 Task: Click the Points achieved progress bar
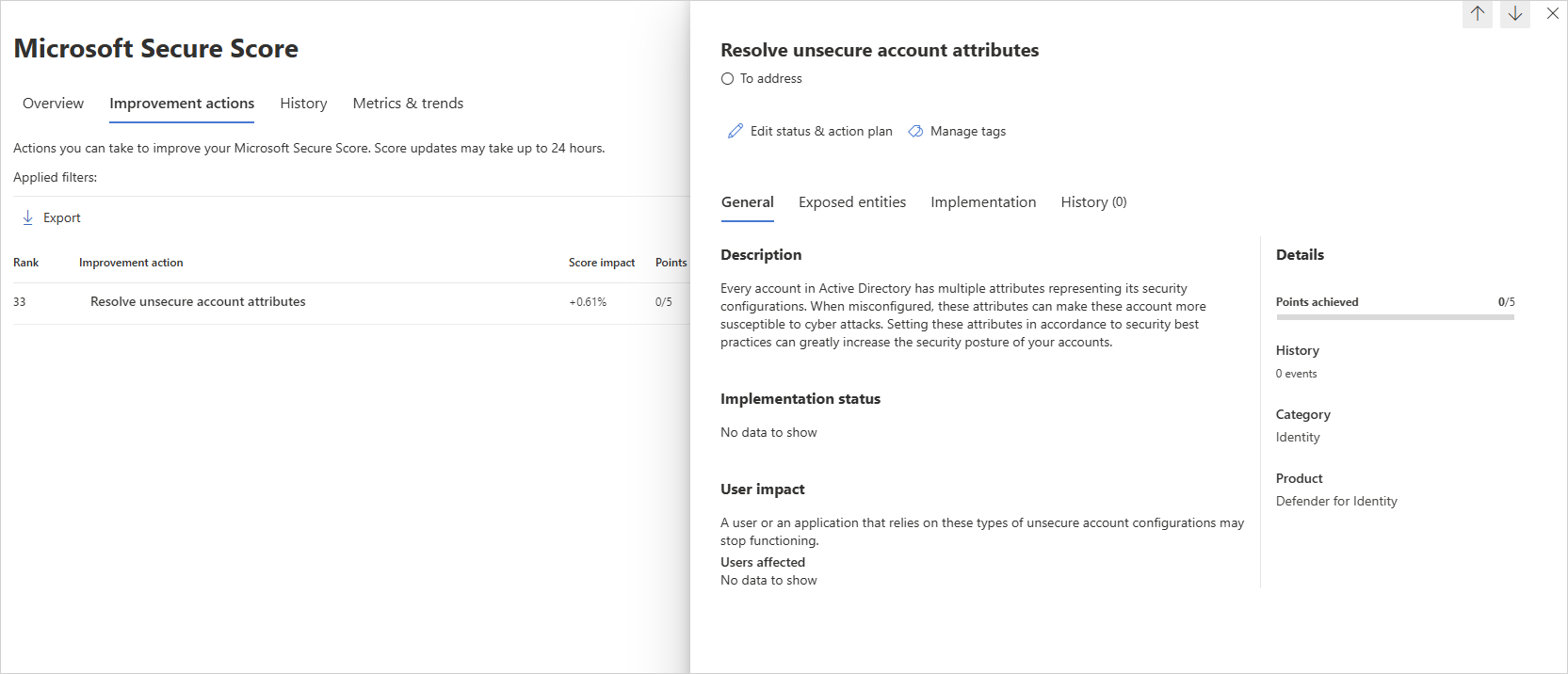click(1396, 317)
